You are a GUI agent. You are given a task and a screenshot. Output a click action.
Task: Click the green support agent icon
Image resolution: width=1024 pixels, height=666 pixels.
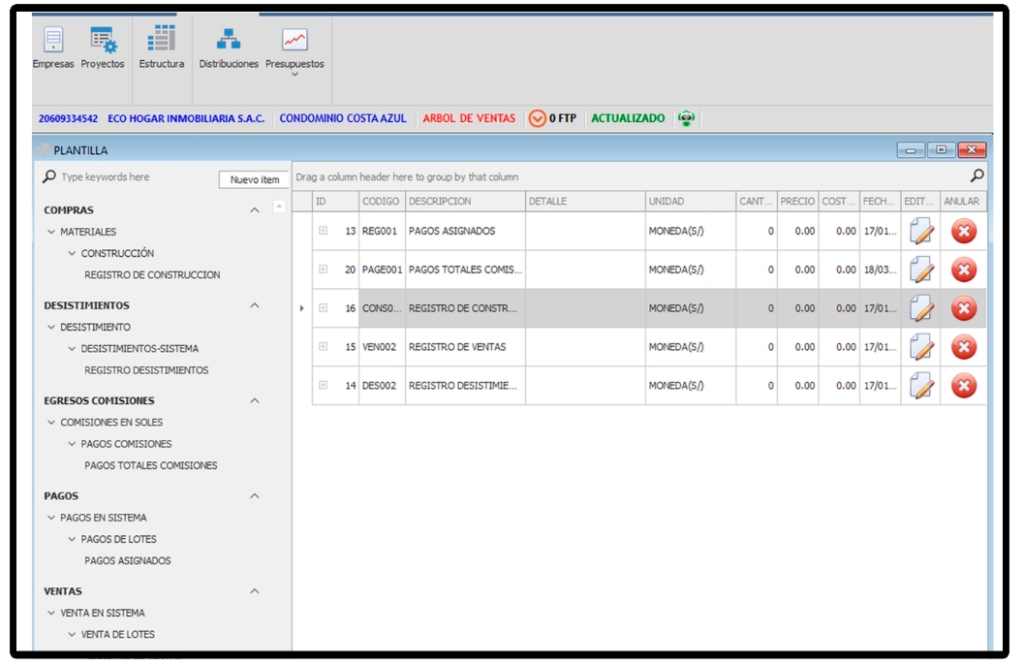(686, 118)
